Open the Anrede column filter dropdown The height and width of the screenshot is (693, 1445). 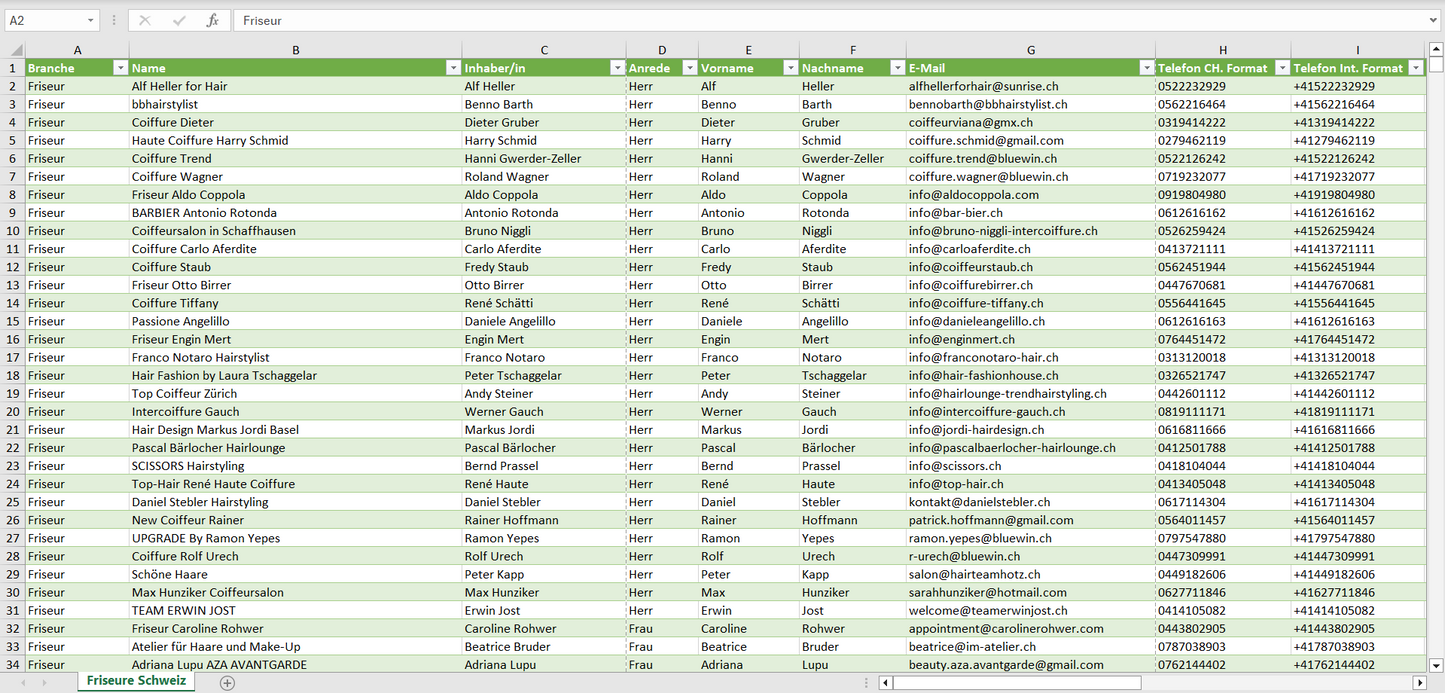point(689,68)
